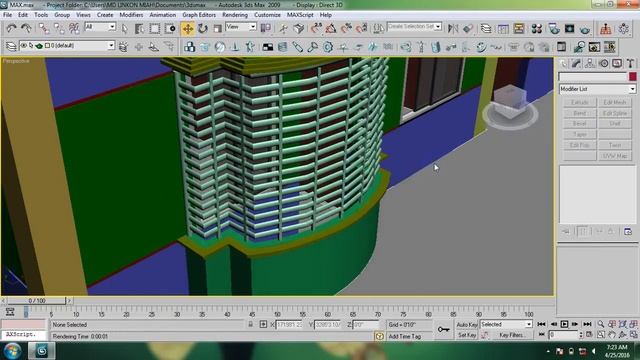This screenshot has height=360, width=640.
Task: Open Configure Modifier Sets icon
Action: pyautogui.click(x=628, y=232)
